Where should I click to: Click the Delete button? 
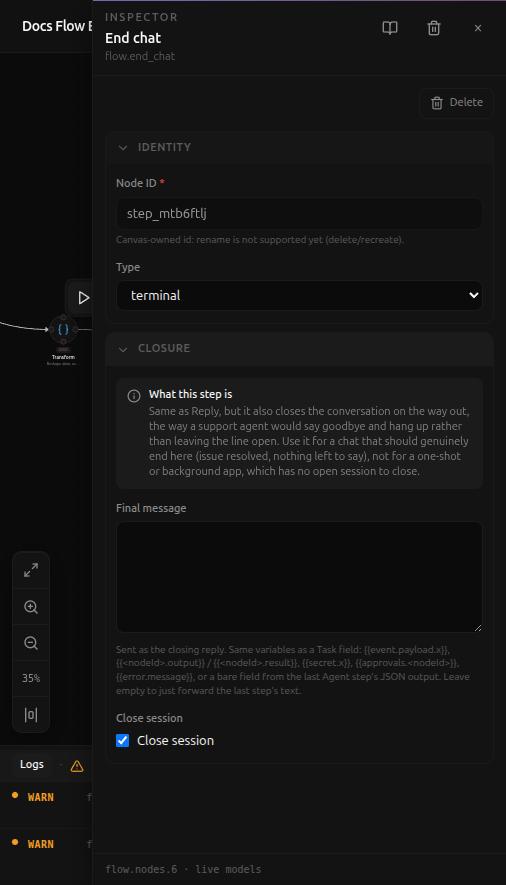point(457,103)
